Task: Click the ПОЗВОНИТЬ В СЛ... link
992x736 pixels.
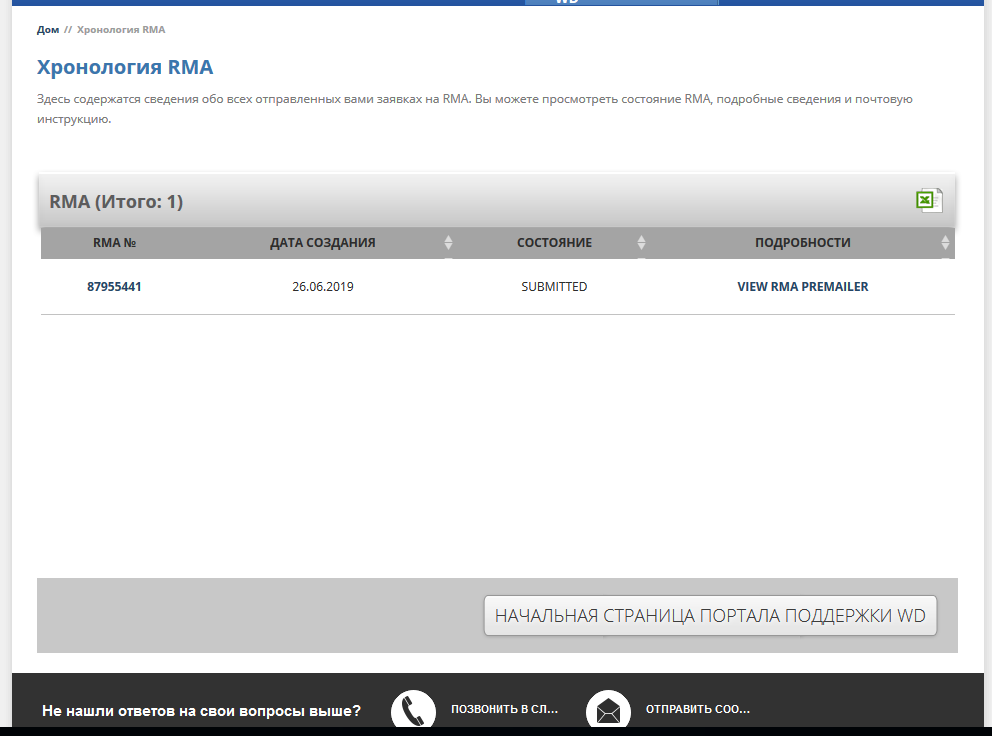Action: [504, 709]
